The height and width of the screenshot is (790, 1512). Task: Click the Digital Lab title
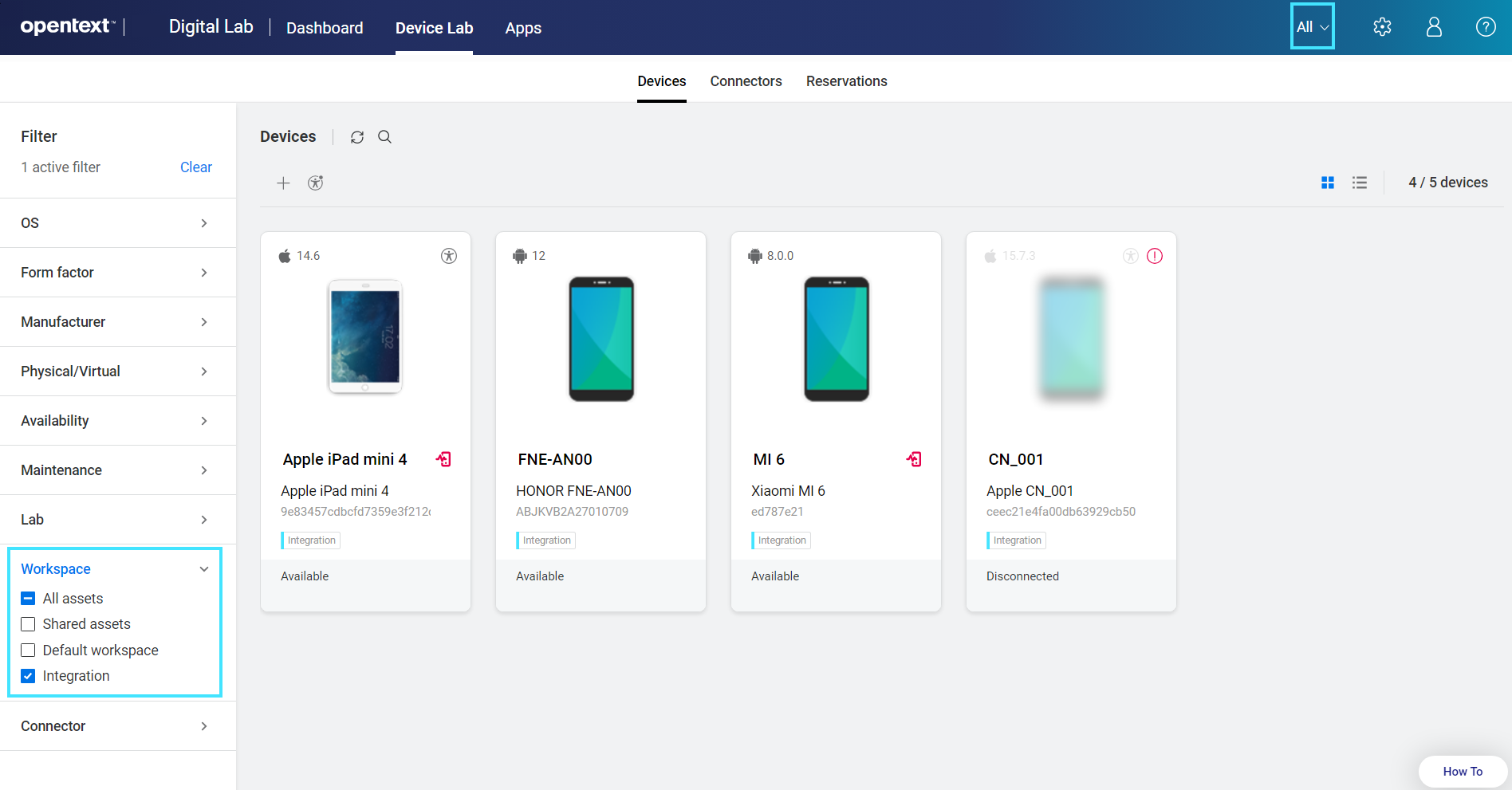[x=211, y=26]
